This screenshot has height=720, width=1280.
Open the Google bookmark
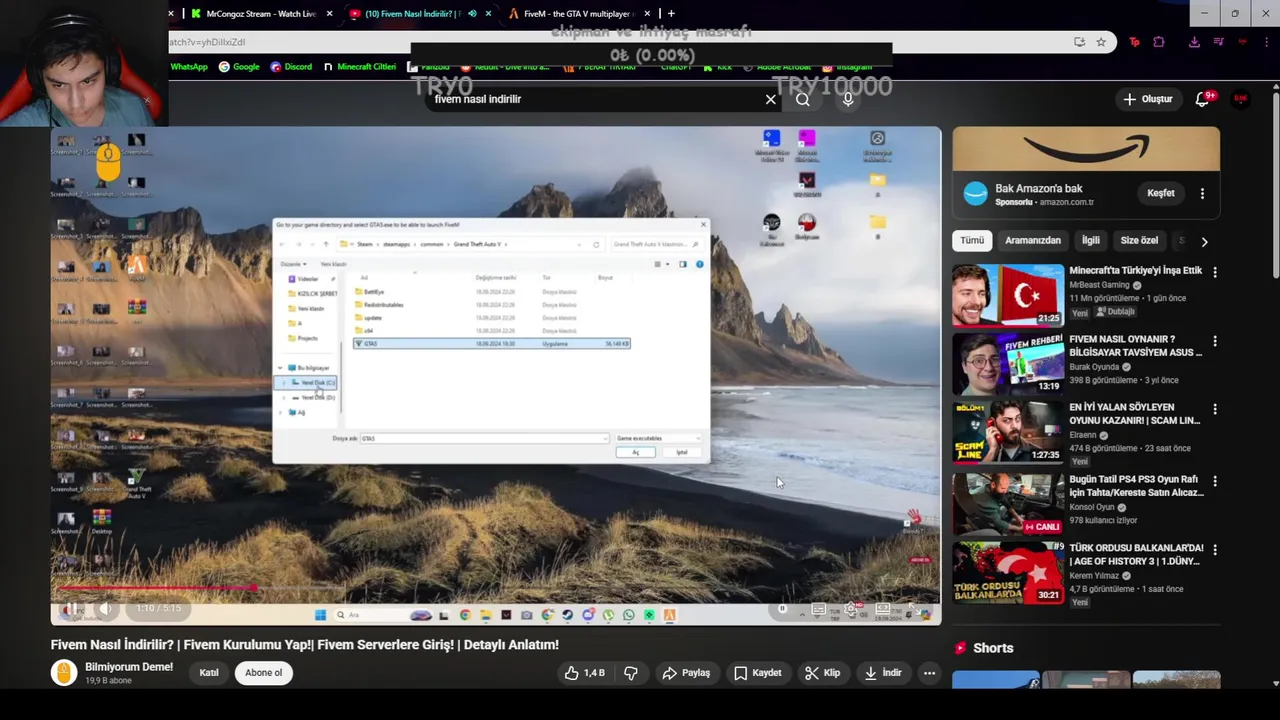coord(239,67)
